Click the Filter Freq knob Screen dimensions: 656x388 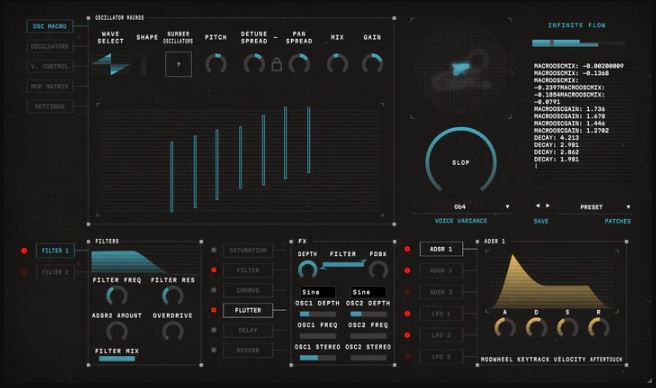[117, 295]
